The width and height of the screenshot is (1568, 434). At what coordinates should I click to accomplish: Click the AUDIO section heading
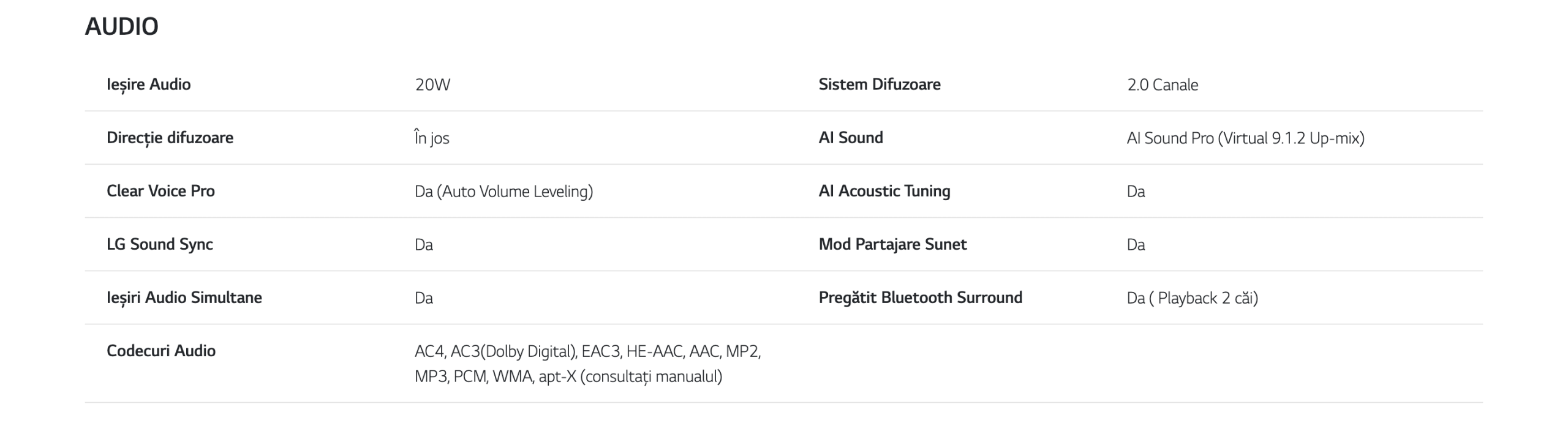[121, 26]
